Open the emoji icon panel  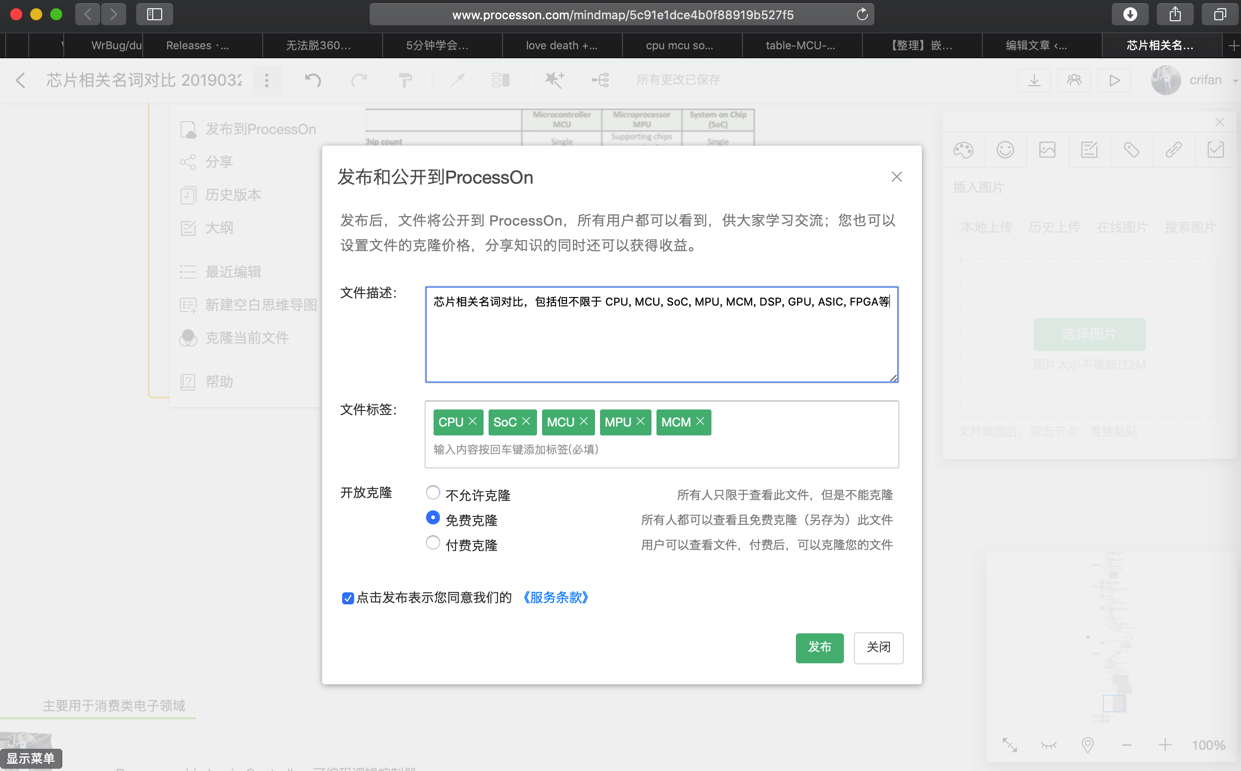tap(1005, 150)
